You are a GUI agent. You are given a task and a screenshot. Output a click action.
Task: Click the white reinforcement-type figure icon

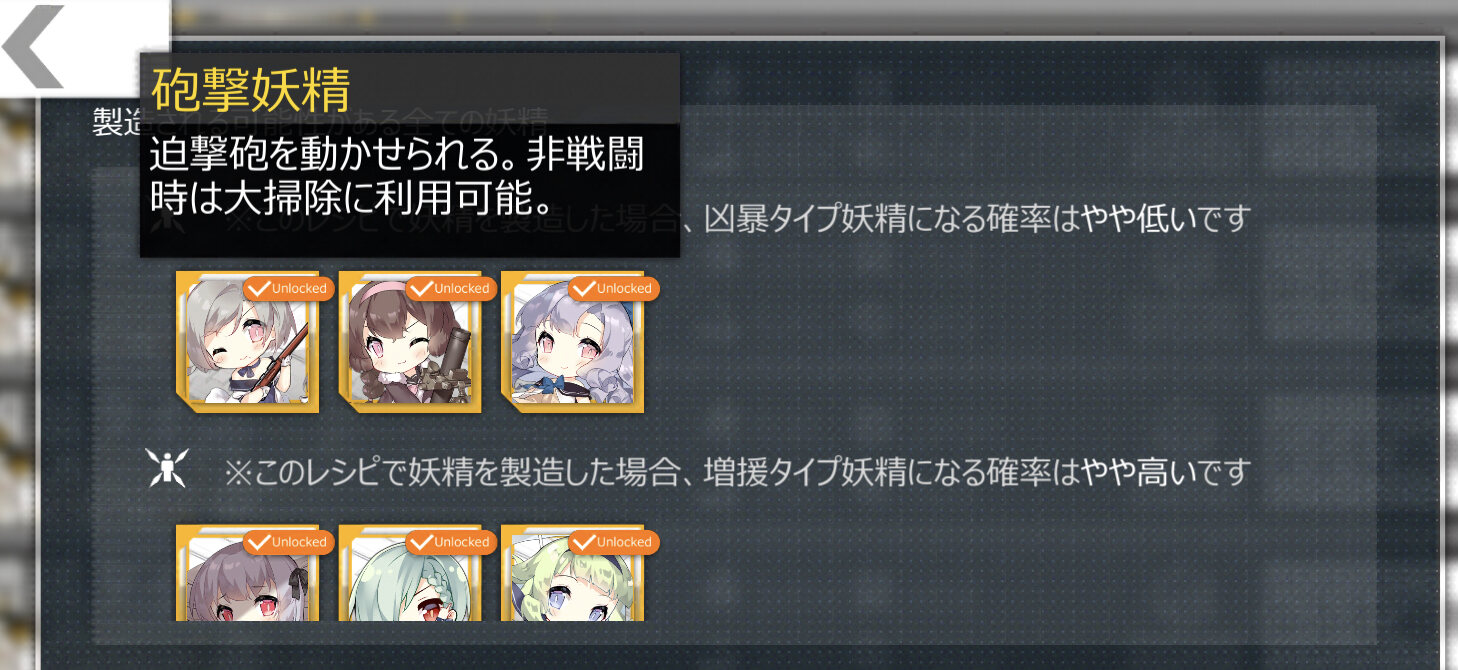tap(166, 468)
